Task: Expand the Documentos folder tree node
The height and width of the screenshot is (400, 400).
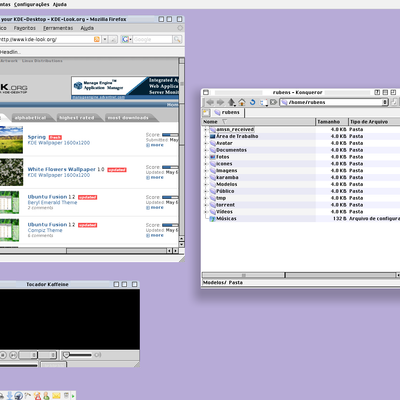Action: tap(206, 150)
